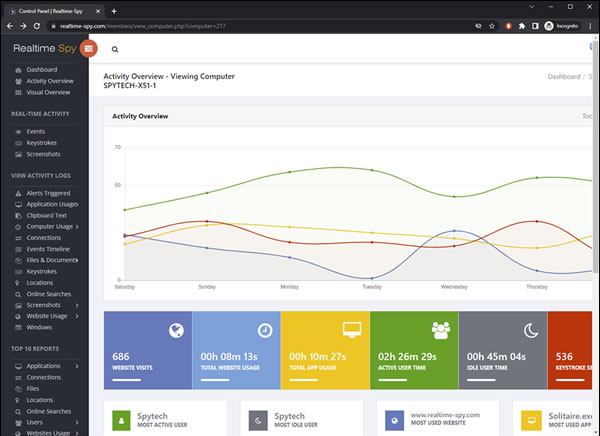
Task: Open Visual Overview in sidebar
Action: point(48,92)
